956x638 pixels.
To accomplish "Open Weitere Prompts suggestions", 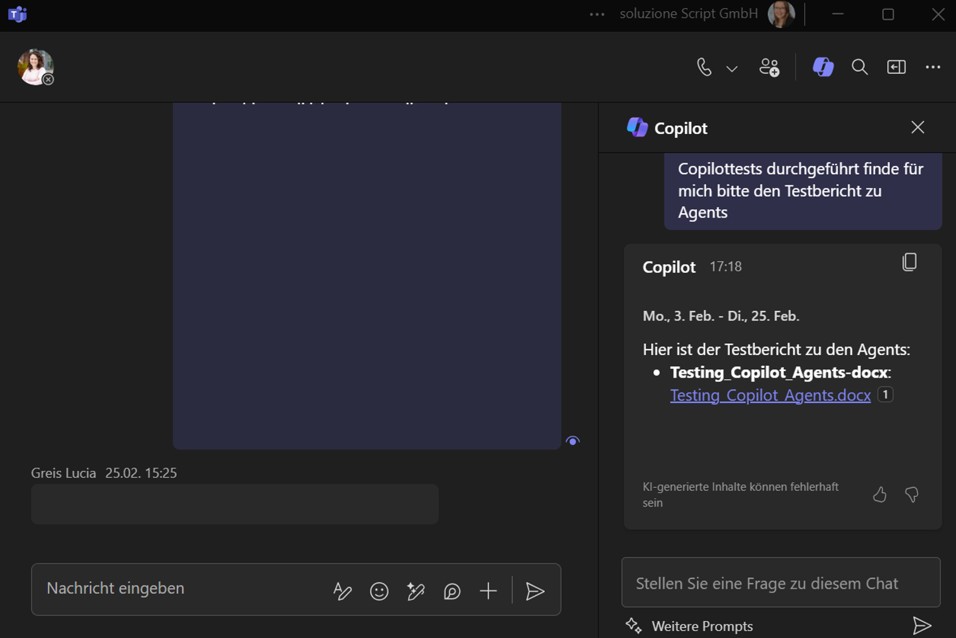I will click(x=690, y=626).
